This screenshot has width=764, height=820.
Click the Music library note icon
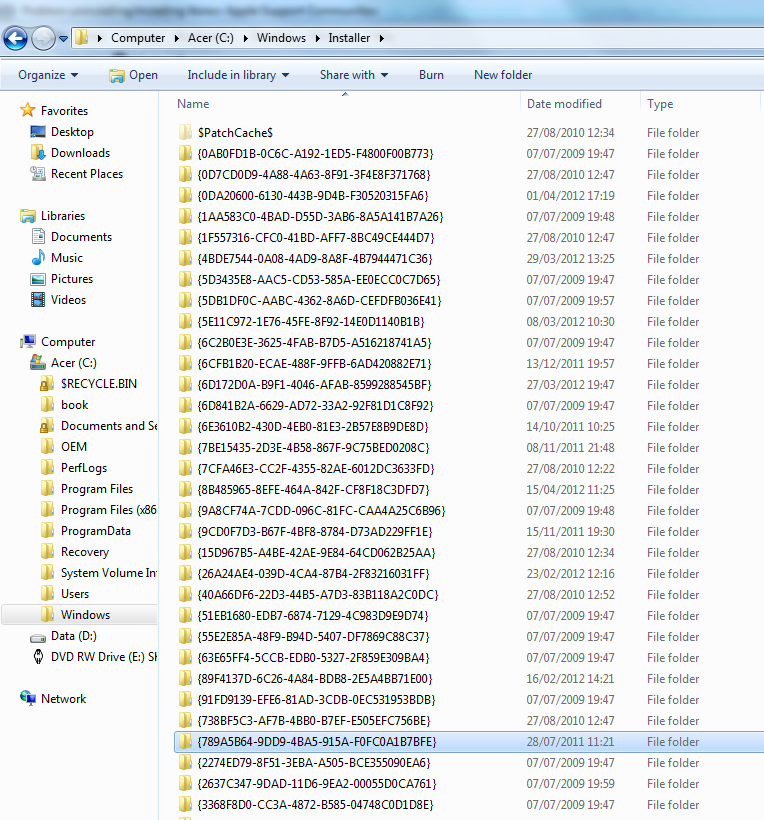(x=38, y=257)
